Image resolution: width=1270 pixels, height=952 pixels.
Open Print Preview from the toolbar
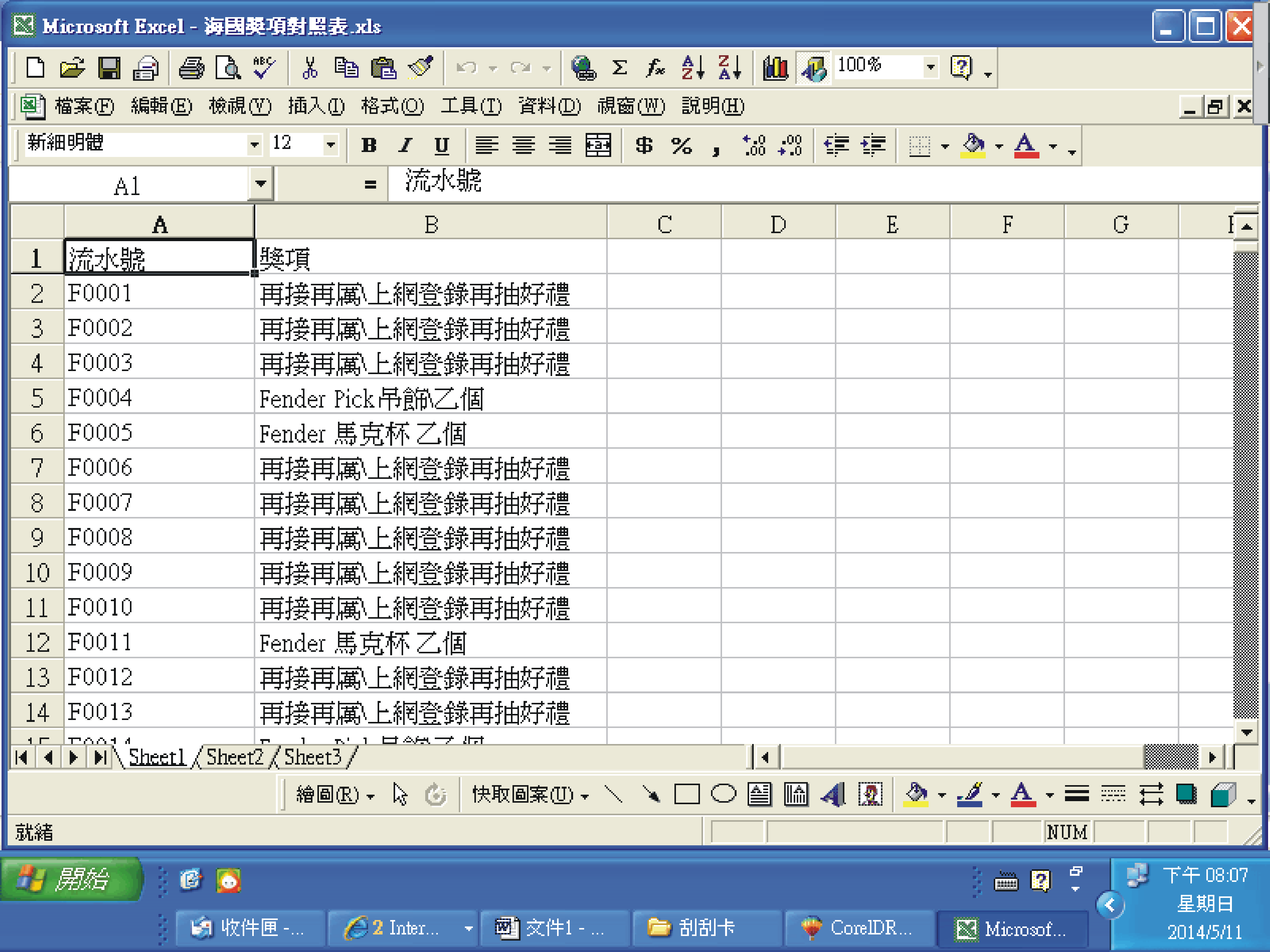[228, 68]
